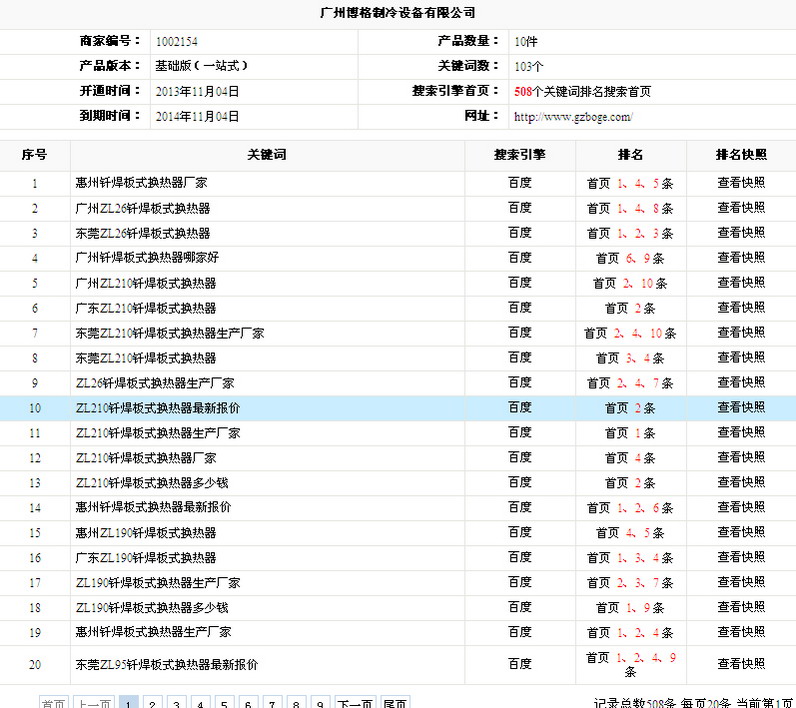This screenshot has width=796, height=708.
Task: View snapshot for keyword row 20
Action: (x=741, y=664)
